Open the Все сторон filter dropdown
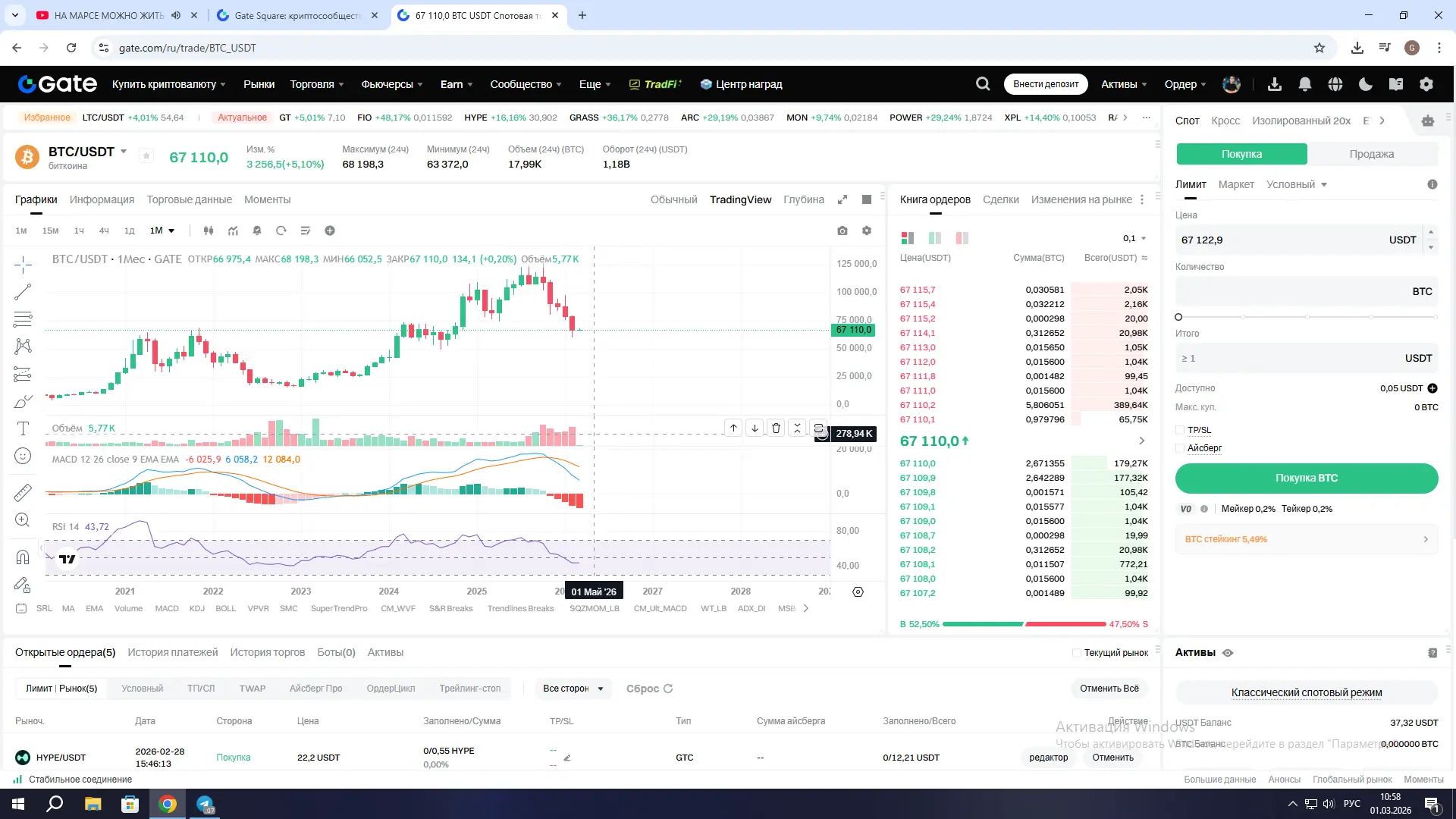The width and height of the screenshot is (1456, 819). coord(573,689)
